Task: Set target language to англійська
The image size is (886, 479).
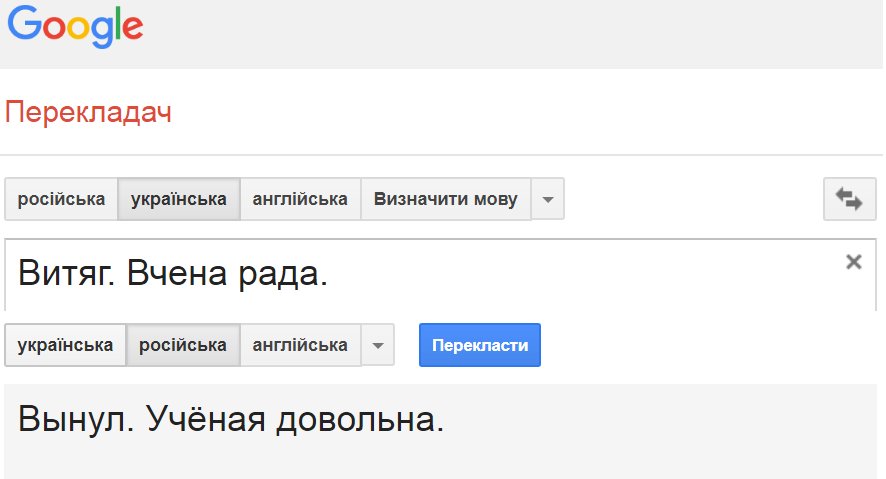Action: click(x=300, y=345)
